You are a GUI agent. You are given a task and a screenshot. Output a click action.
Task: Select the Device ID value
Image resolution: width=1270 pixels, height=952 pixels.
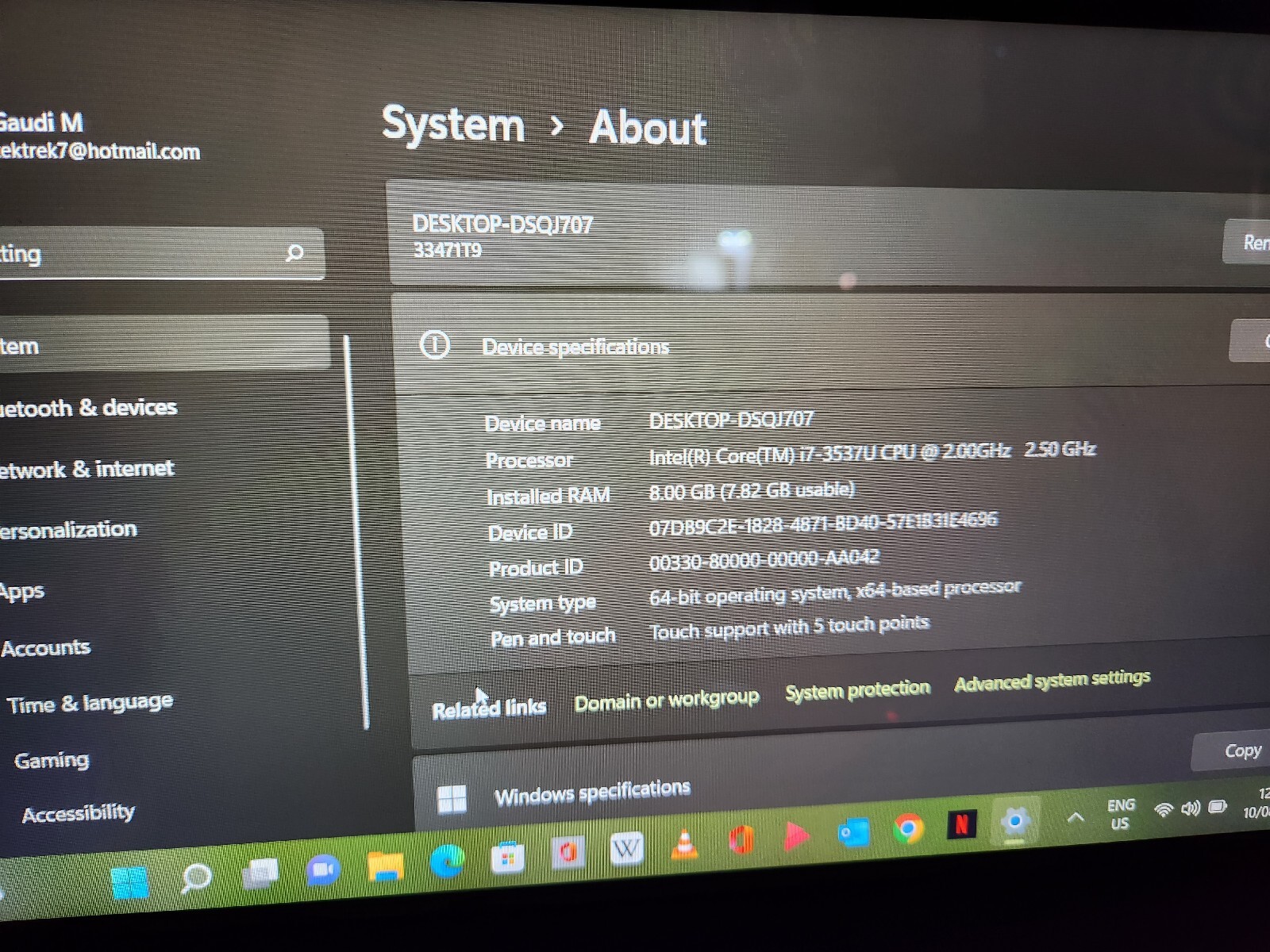coord(823,524)
